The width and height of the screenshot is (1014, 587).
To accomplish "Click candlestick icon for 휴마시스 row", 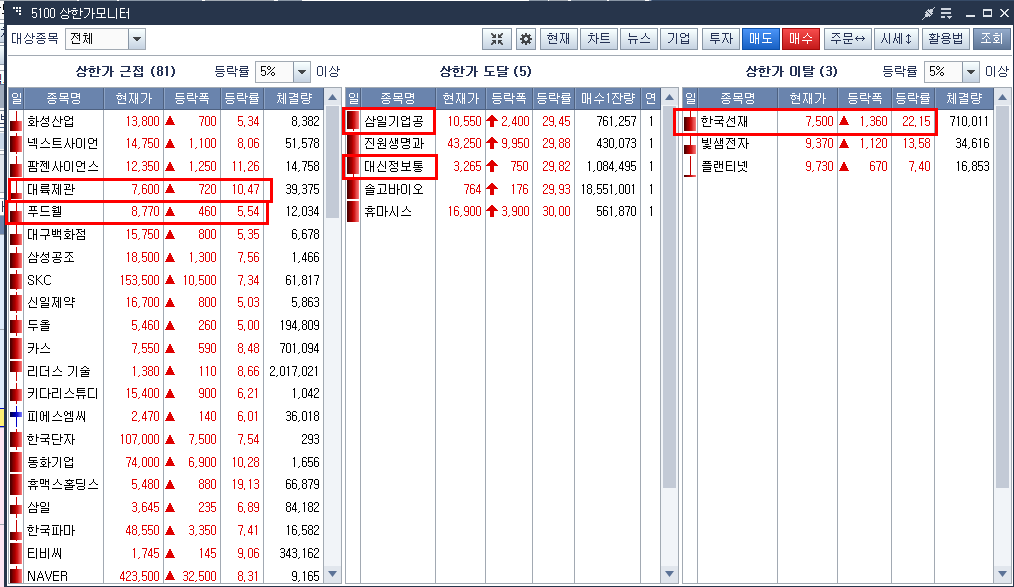I will 353,211.
